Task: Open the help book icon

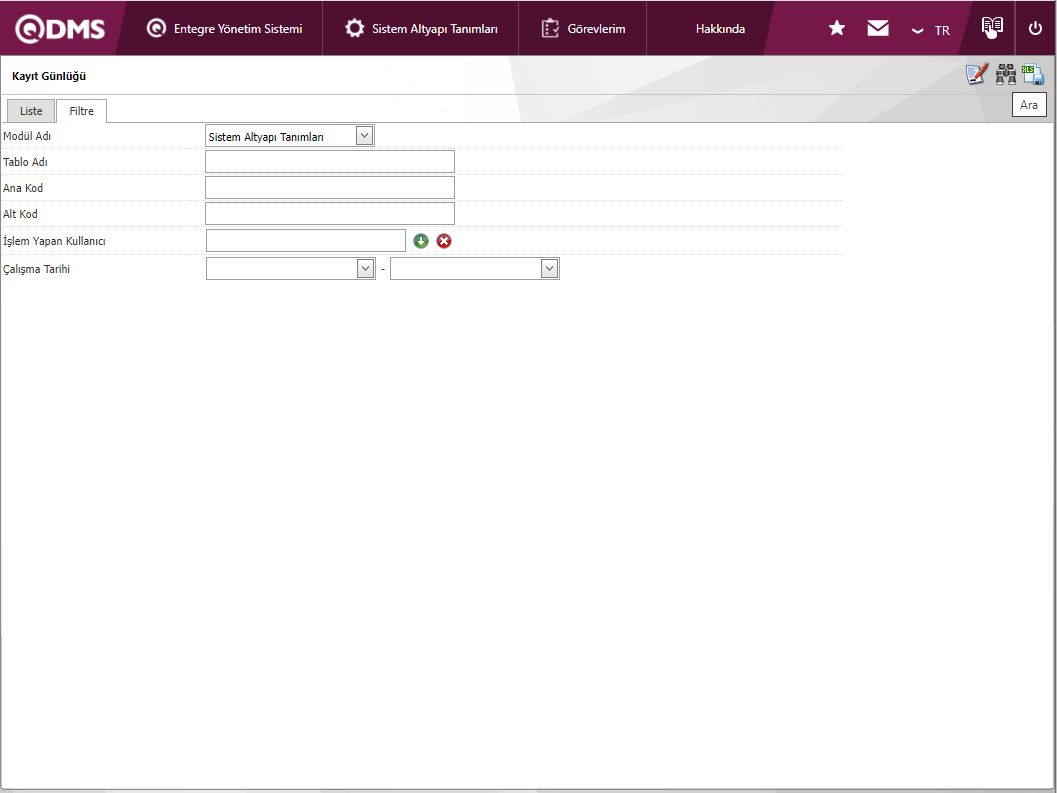Action: (x=992, y=28)
